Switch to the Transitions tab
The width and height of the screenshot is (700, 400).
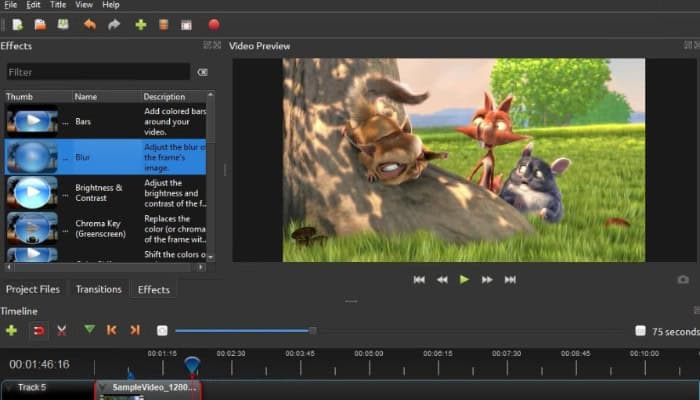coord(99,289)
